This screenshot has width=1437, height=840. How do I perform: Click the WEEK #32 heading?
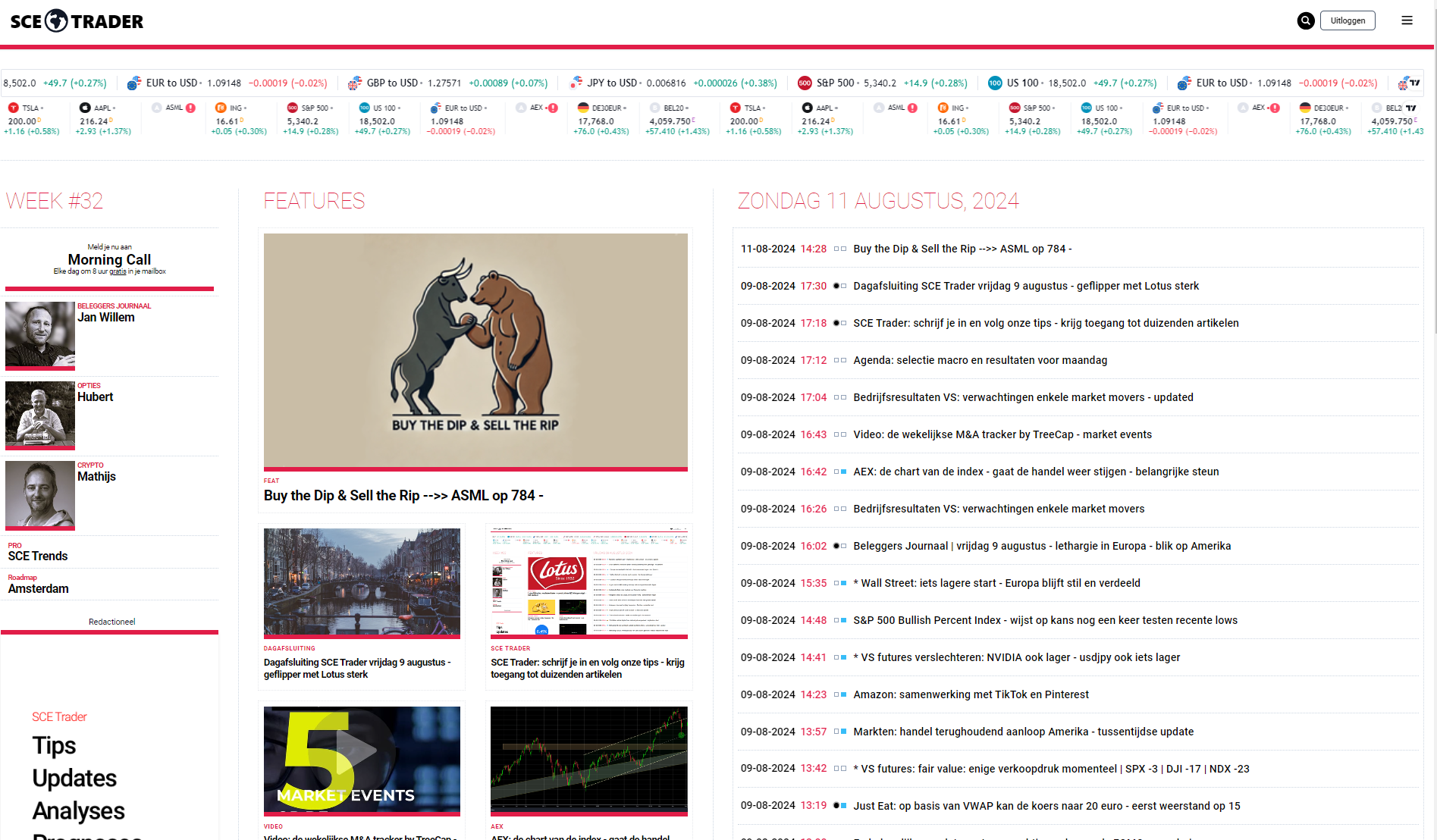coord(55,201)
